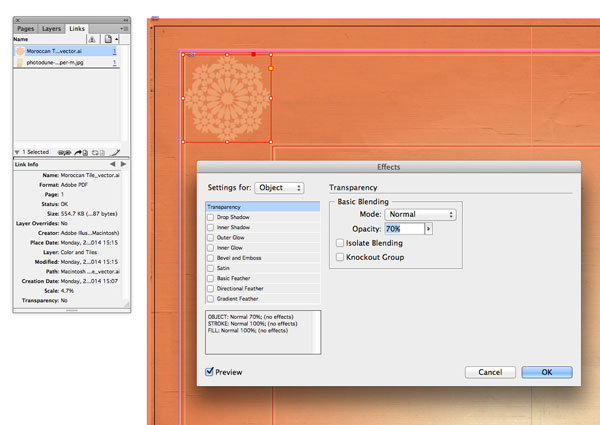This screenshot has width=600, height=425.
Task: Open the blending Mode Normal dropdown
Action: pyautogui.click(x=421, y=215)
